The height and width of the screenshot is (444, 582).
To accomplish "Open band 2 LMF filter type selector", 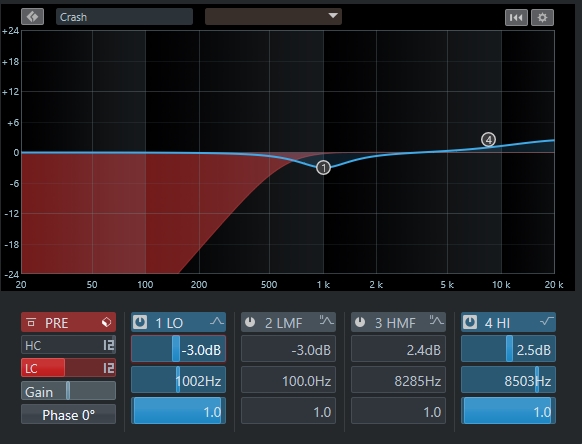I will [327, 321].
